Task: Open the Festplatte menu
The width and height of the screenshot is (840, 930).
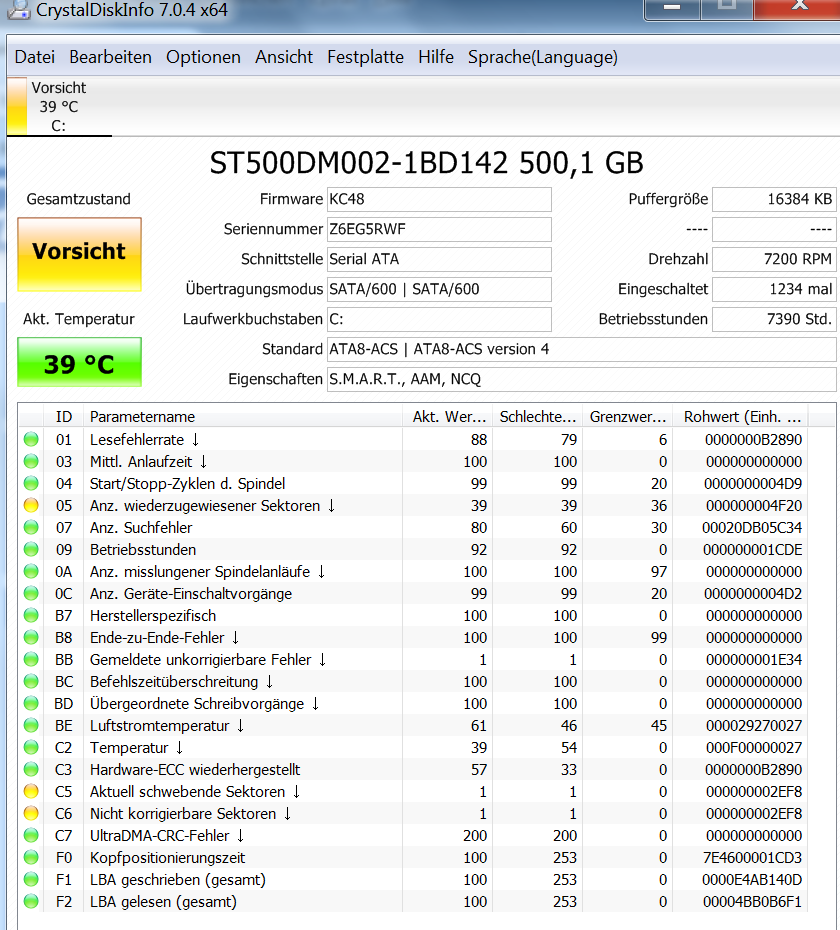Action: pyautogui.click(x=365, y=58)
